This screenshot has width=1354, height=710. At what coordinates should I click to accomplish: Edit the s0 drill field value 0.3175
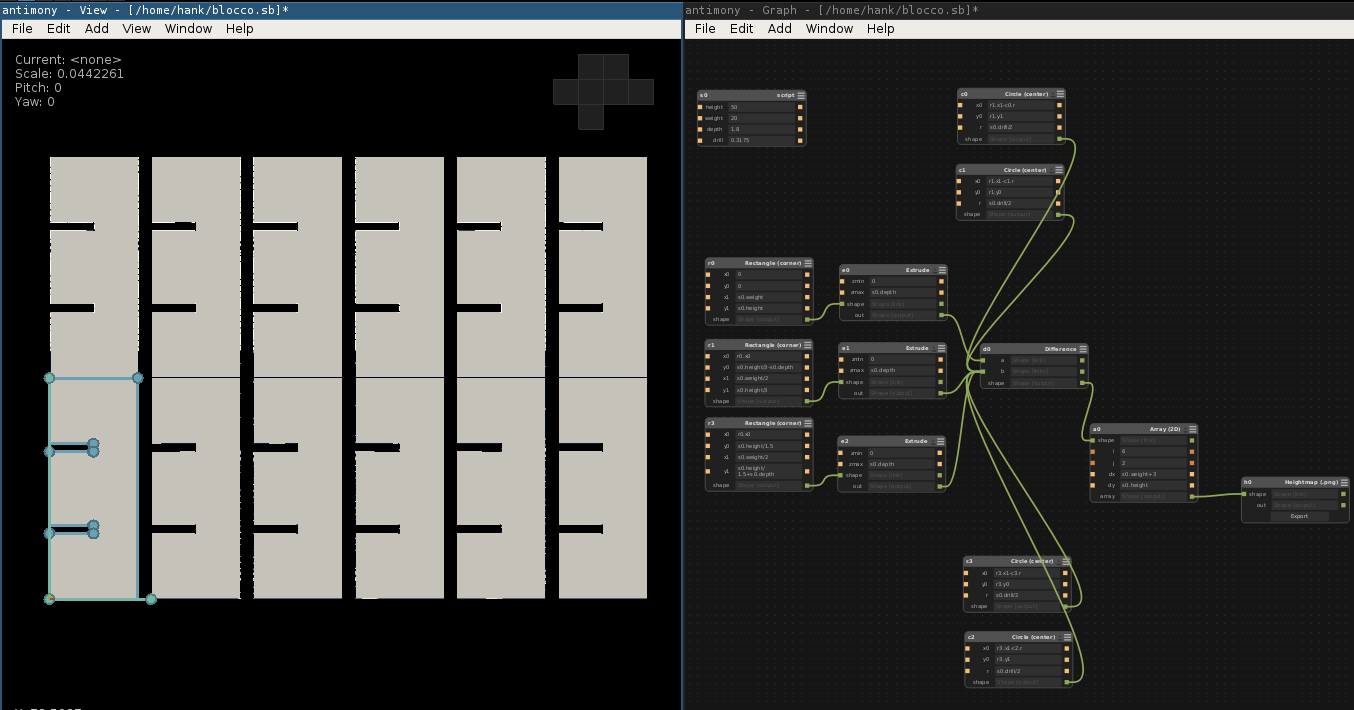[761, 140]
